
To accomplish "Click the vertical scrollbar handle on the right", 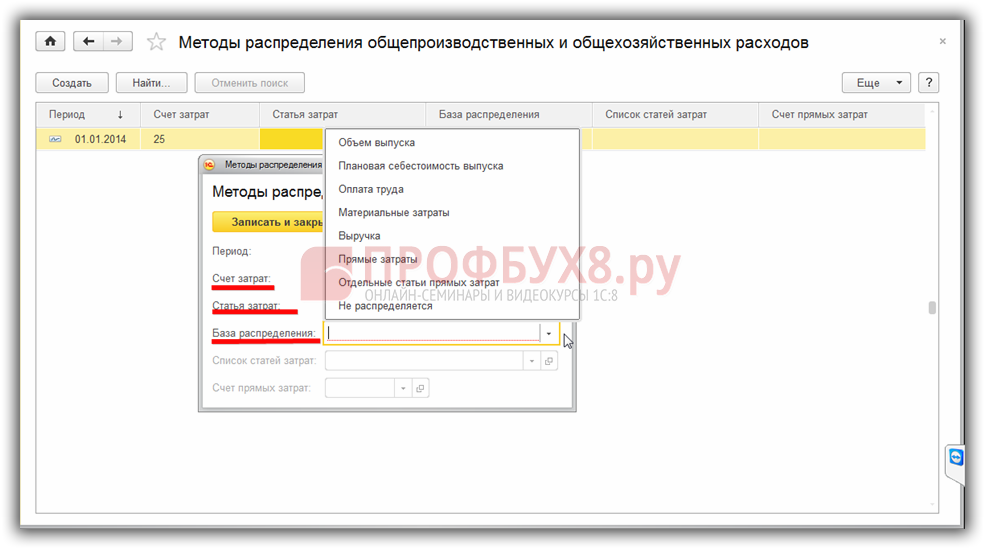I will [x=932, y=308].
